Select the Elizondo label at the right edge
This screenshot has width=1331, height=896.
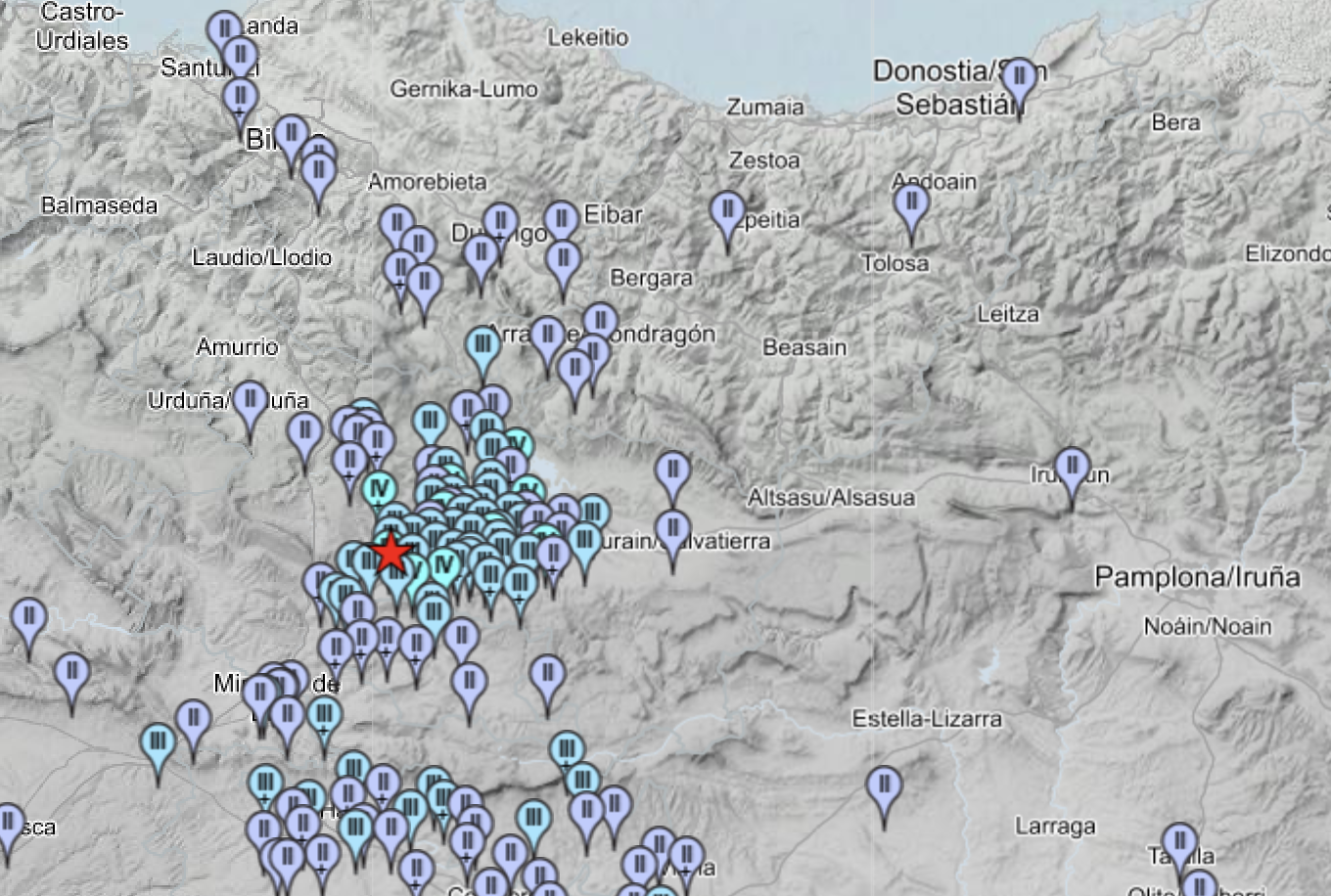point(1286,254)
